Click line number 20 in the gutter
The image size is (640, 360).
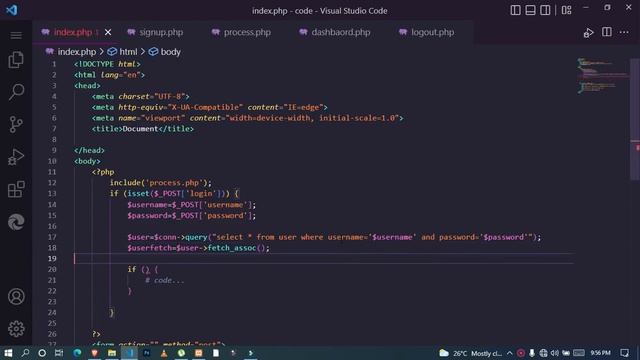52,269
